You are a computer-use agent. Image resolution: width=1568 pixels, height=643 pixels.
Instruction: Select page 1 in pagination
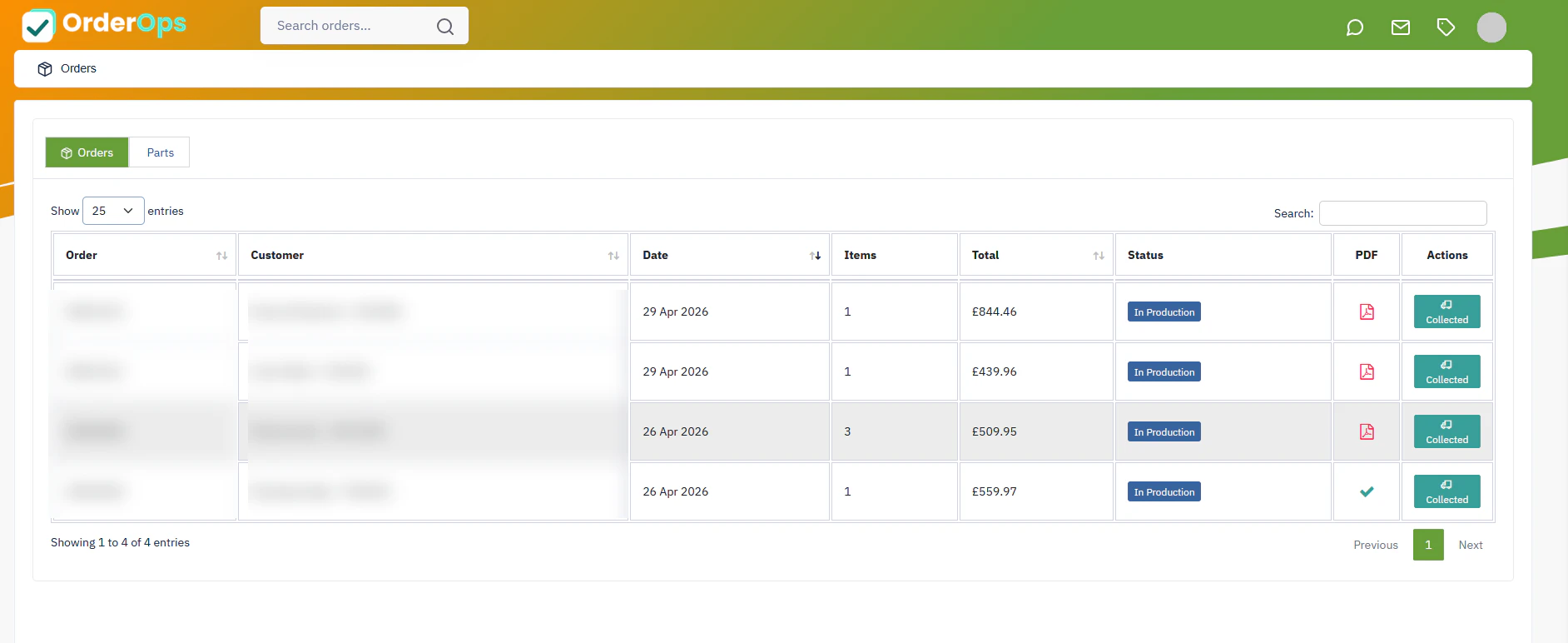click(x=1428, y=545)
